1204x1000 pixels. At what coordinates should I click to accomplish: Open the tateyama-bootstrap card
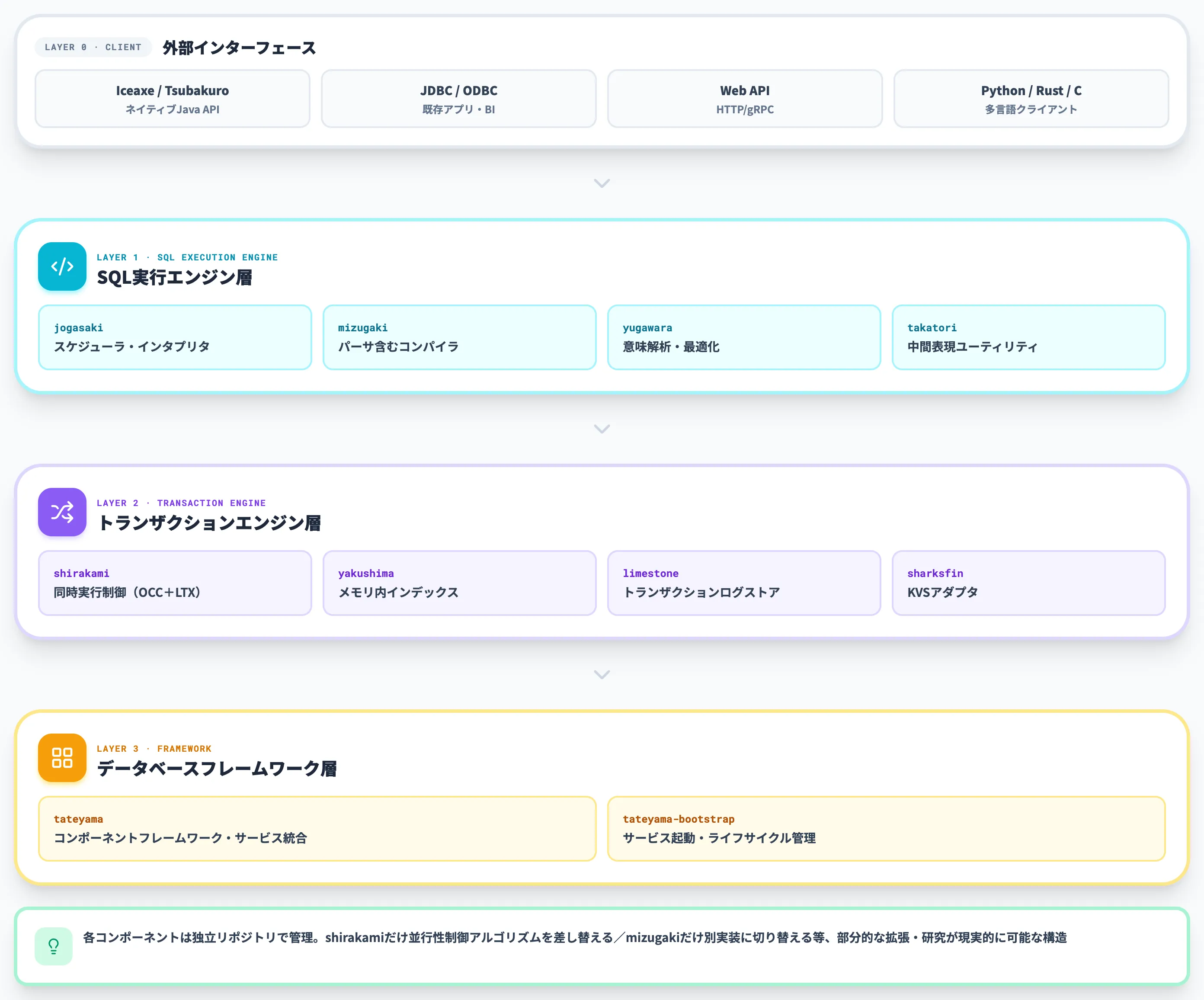(887, 829)
